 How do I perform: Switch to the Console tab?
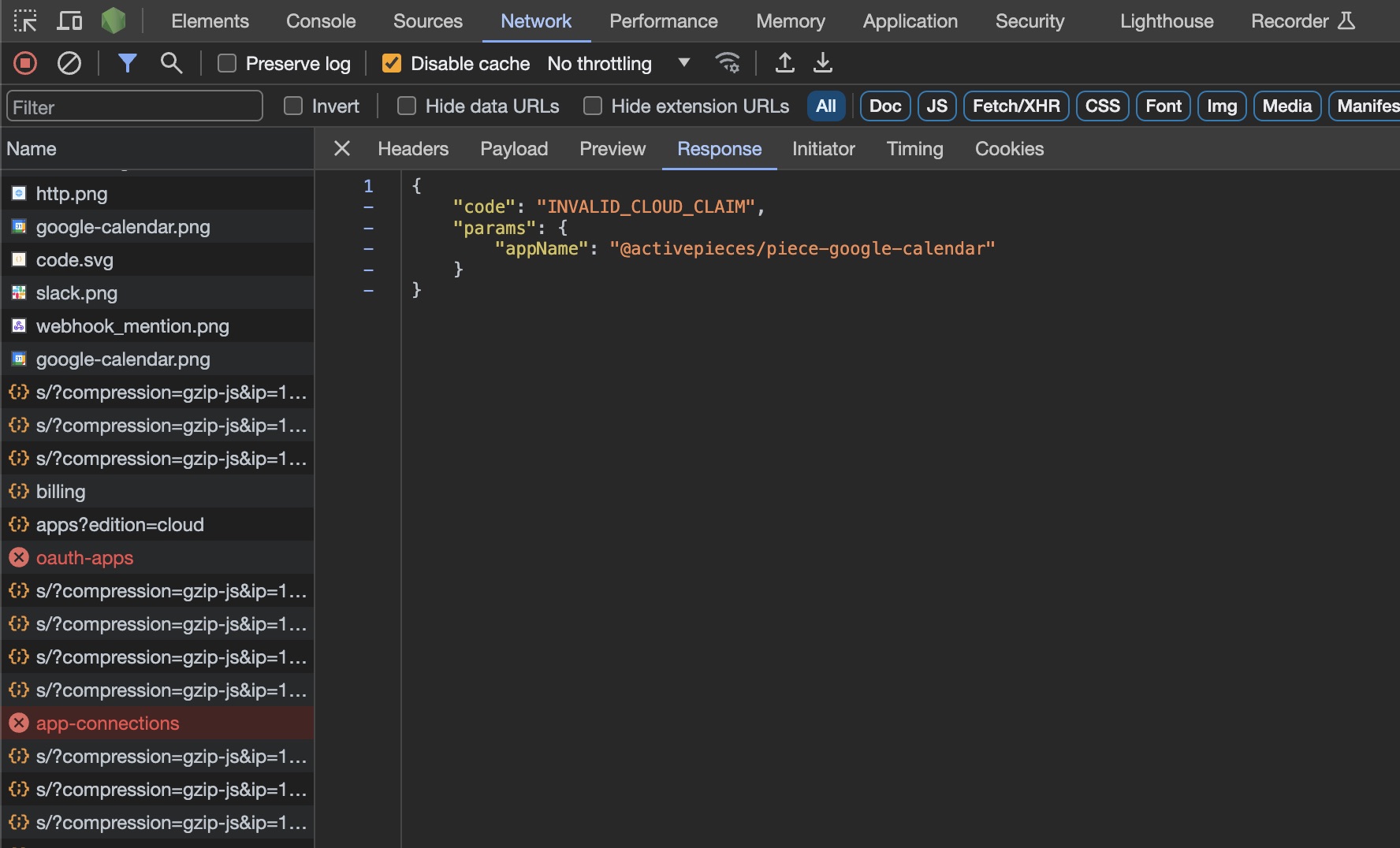pos(321,21)
